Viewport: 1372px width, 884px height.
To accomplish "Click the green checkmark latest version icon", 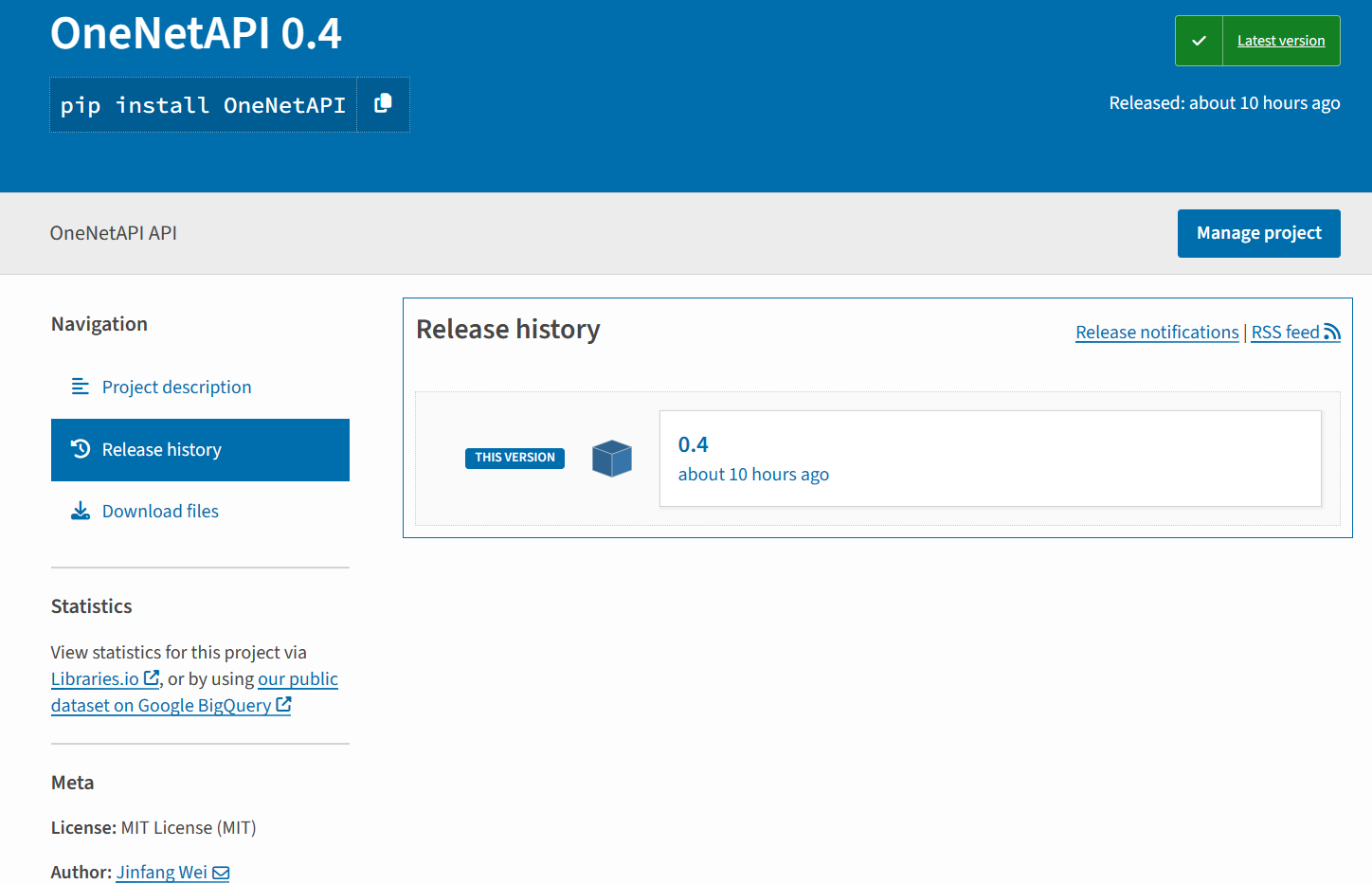I will tap(1199, 41).
